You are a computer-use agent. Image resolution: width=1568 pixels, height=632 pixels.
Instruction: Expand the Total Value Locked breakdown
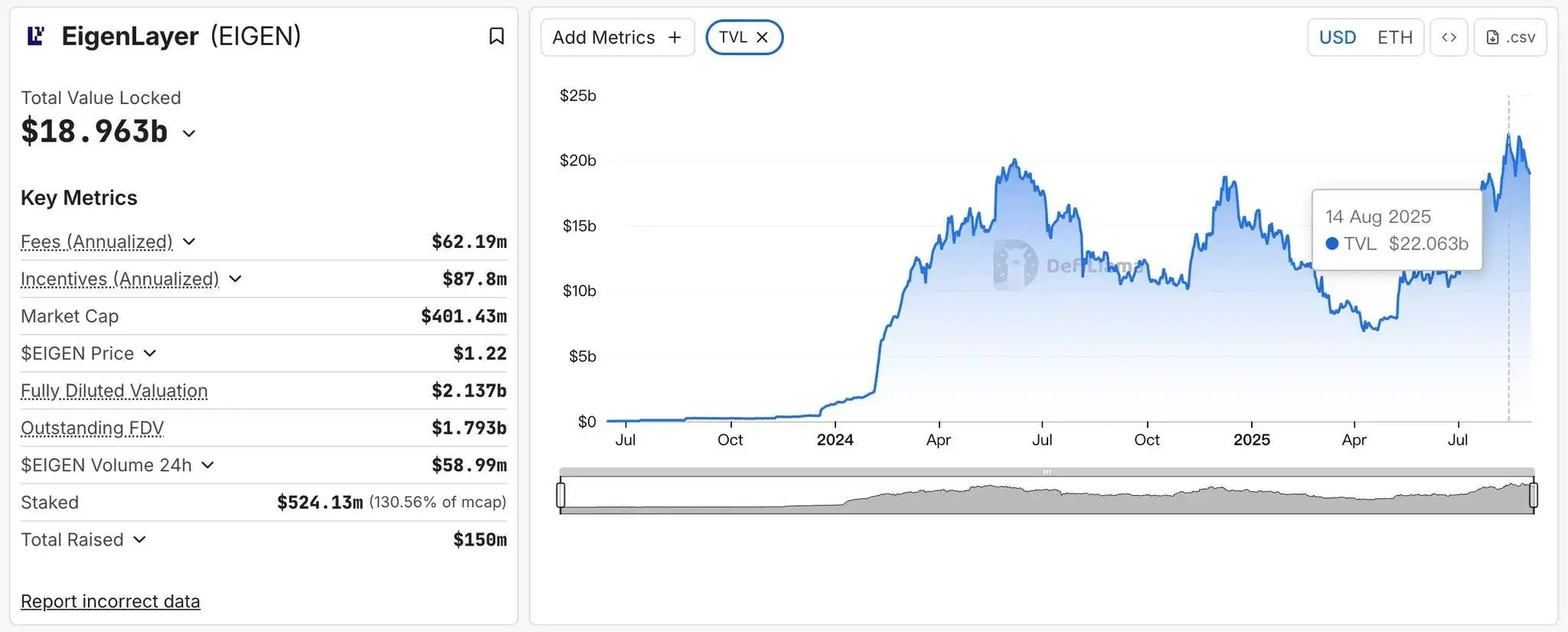[189, 133]
